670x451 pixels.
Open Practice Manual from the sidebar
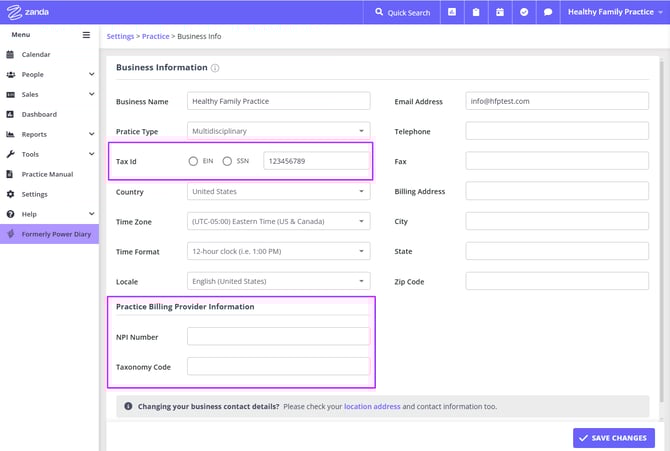[x=47, y=174]
